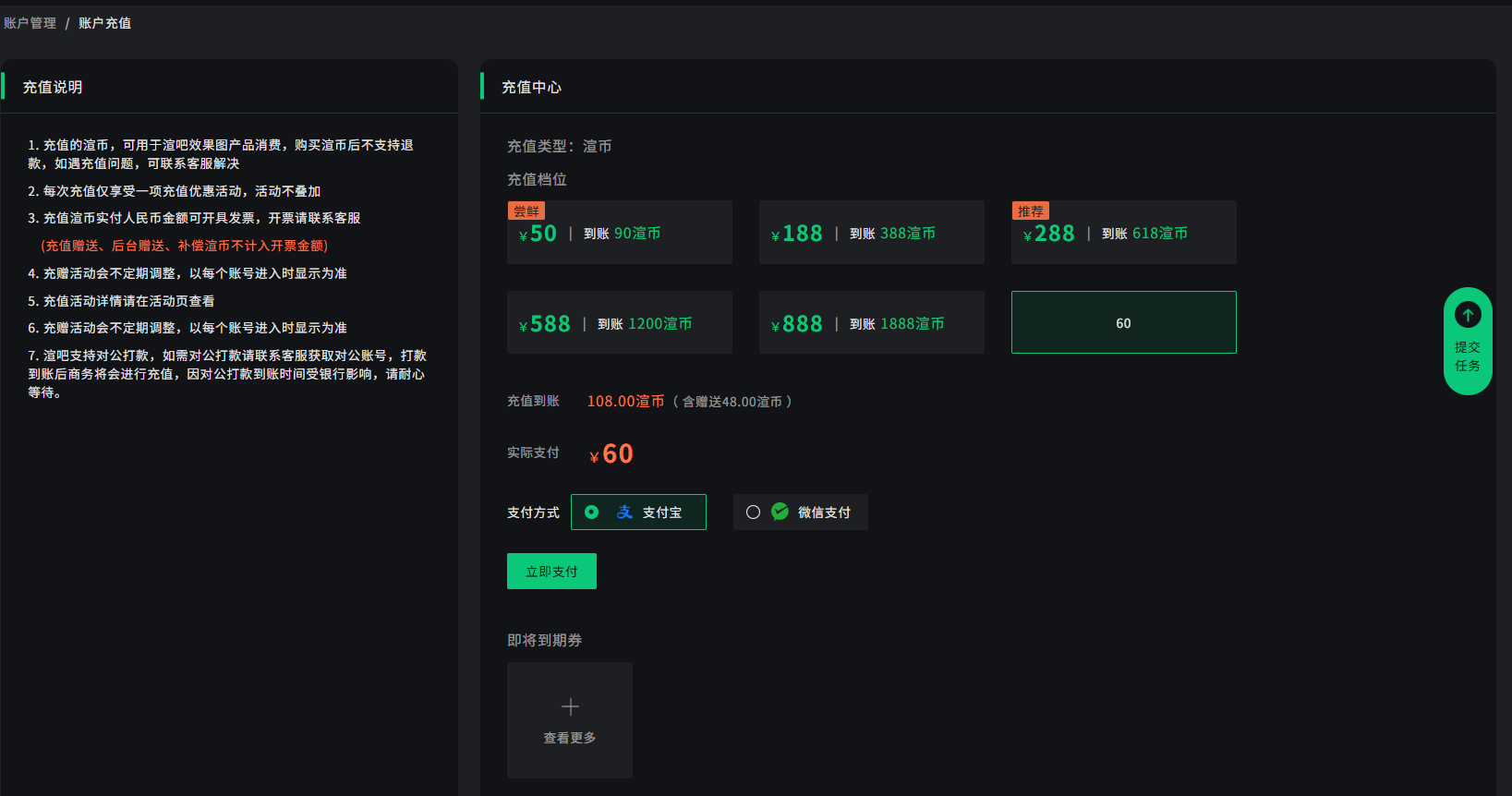
Task: Open 查看更多 expiring coupons card
Action: pyautogui.click(x=570, y=720)
